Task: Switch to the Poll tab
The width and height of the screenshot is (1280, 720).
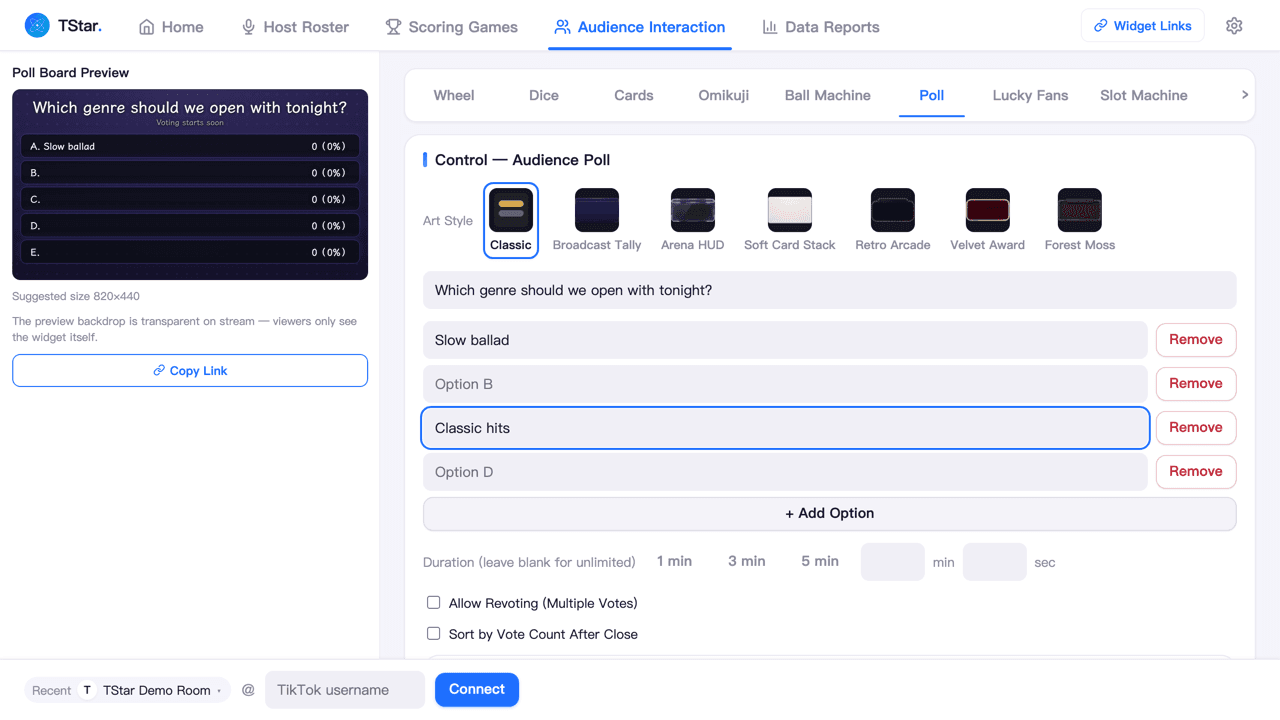Action: tap(932, 95)
